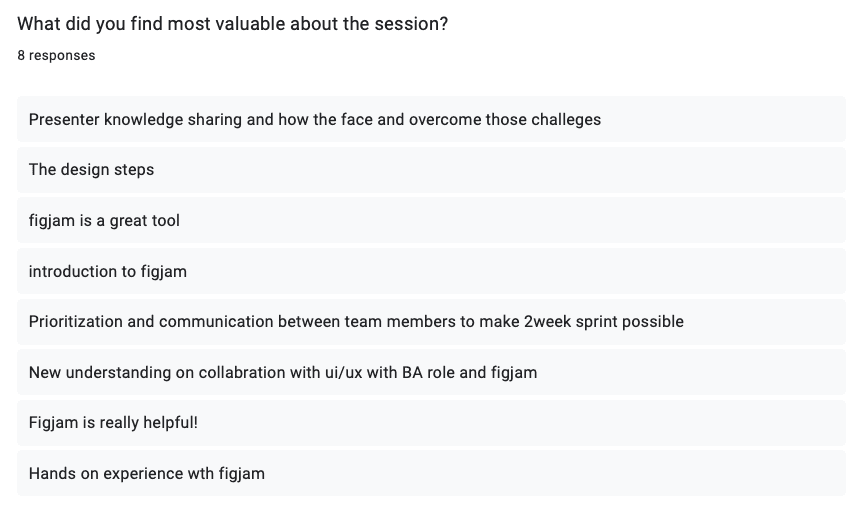Image resolution: width=867 pixels, height=516 pixels.
Task: Click the '8 responses' count label
Action: 56,55
